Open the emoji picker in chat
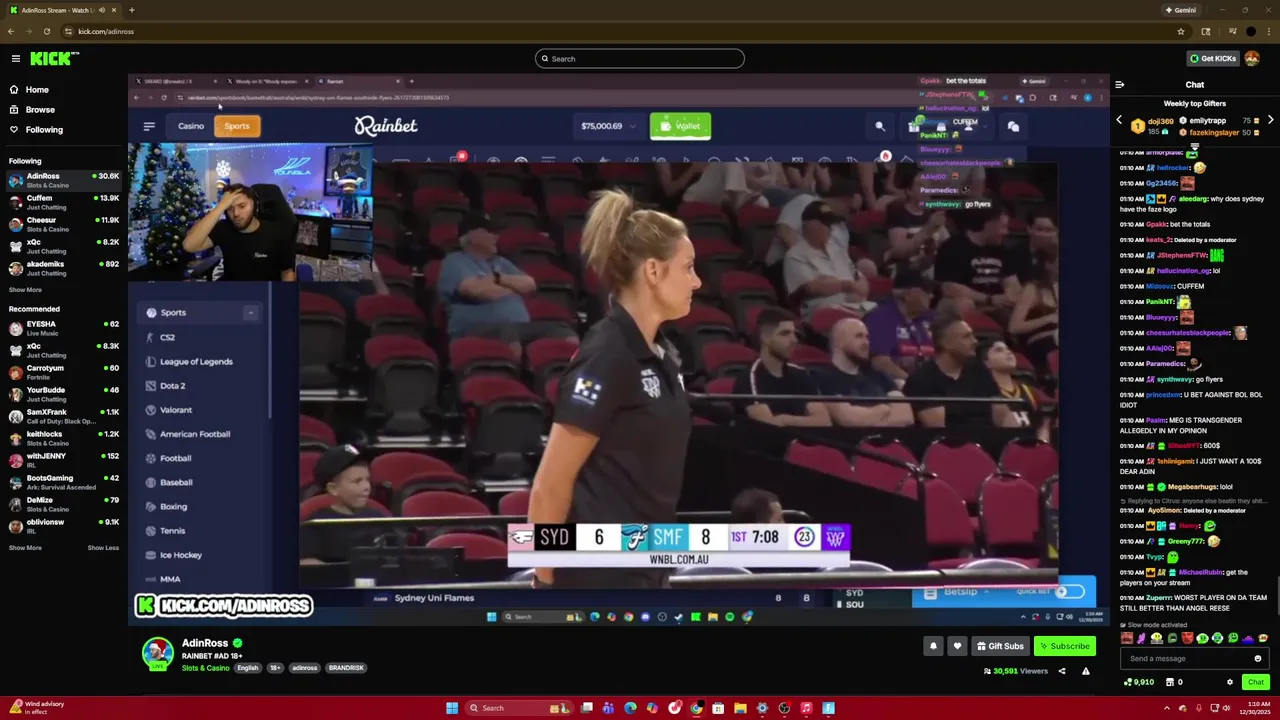This screenshot has width=1280, height=720. coord(1258,659)
